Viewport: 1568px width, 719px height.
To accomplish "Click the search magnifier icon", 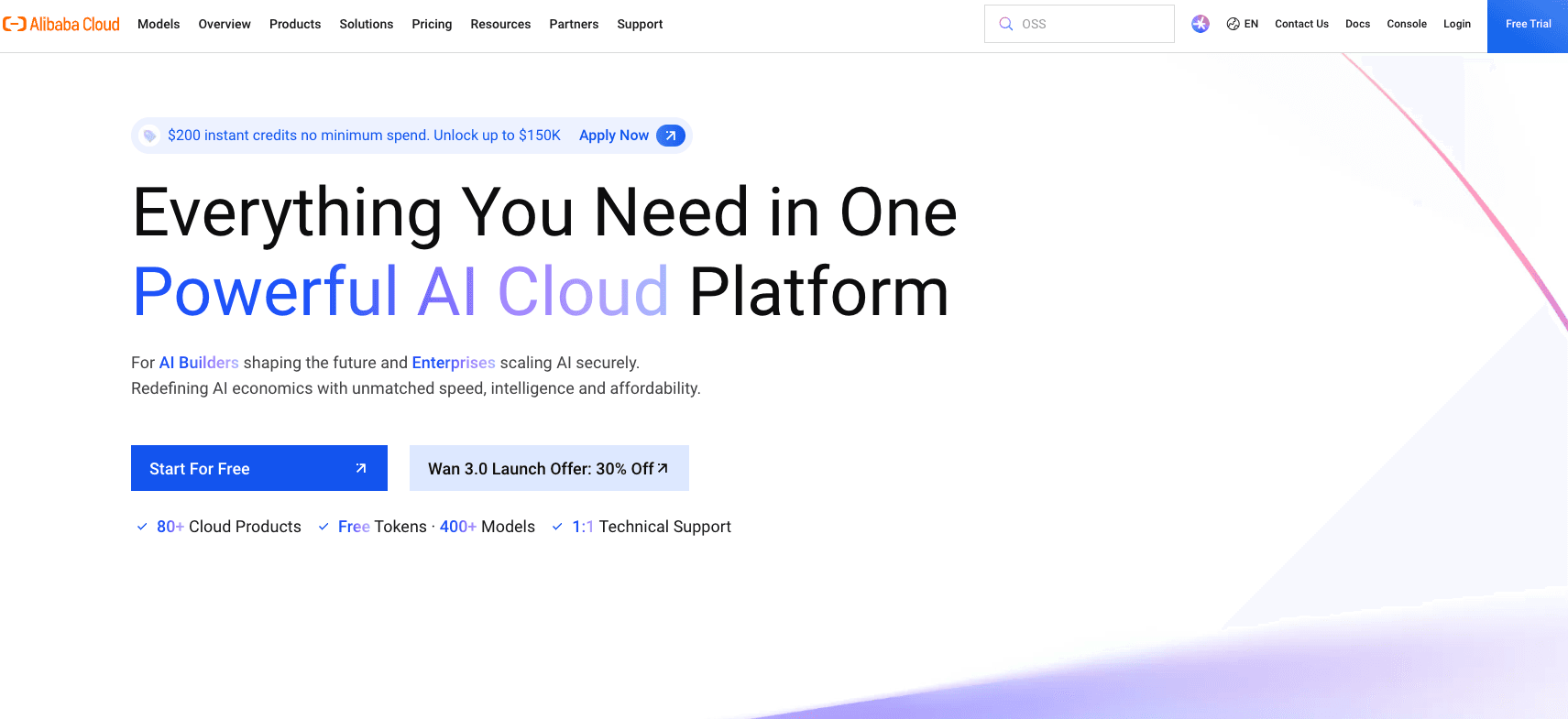I will (x=1005, y=24).
